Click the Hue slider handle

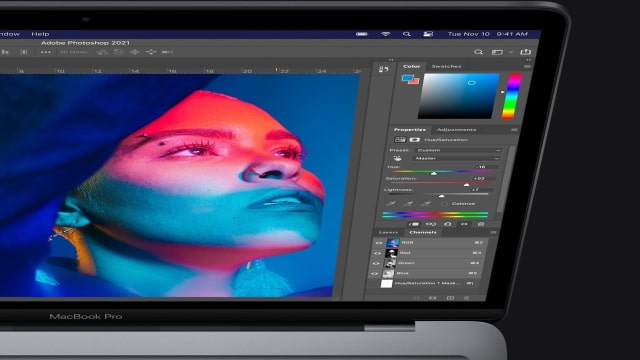(x=434, y=173)
